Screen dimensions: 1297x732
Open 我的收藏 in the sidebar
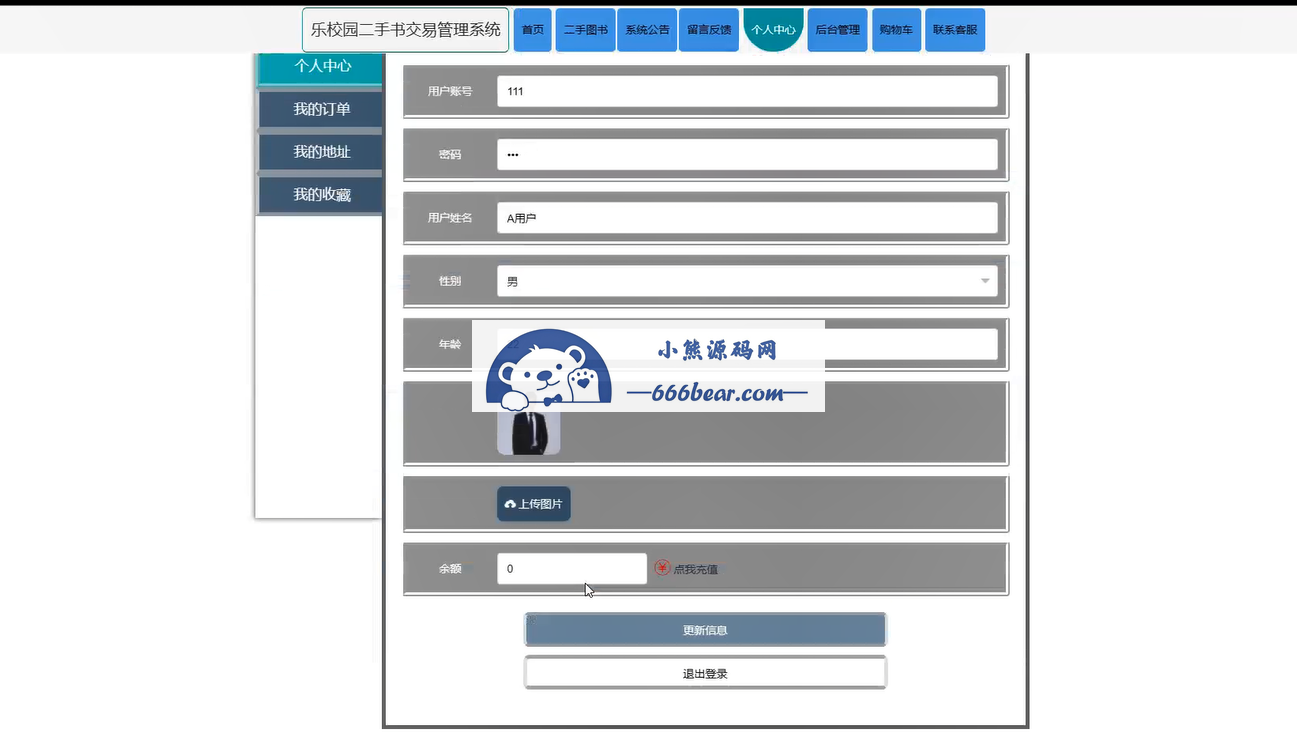point(322,195)
